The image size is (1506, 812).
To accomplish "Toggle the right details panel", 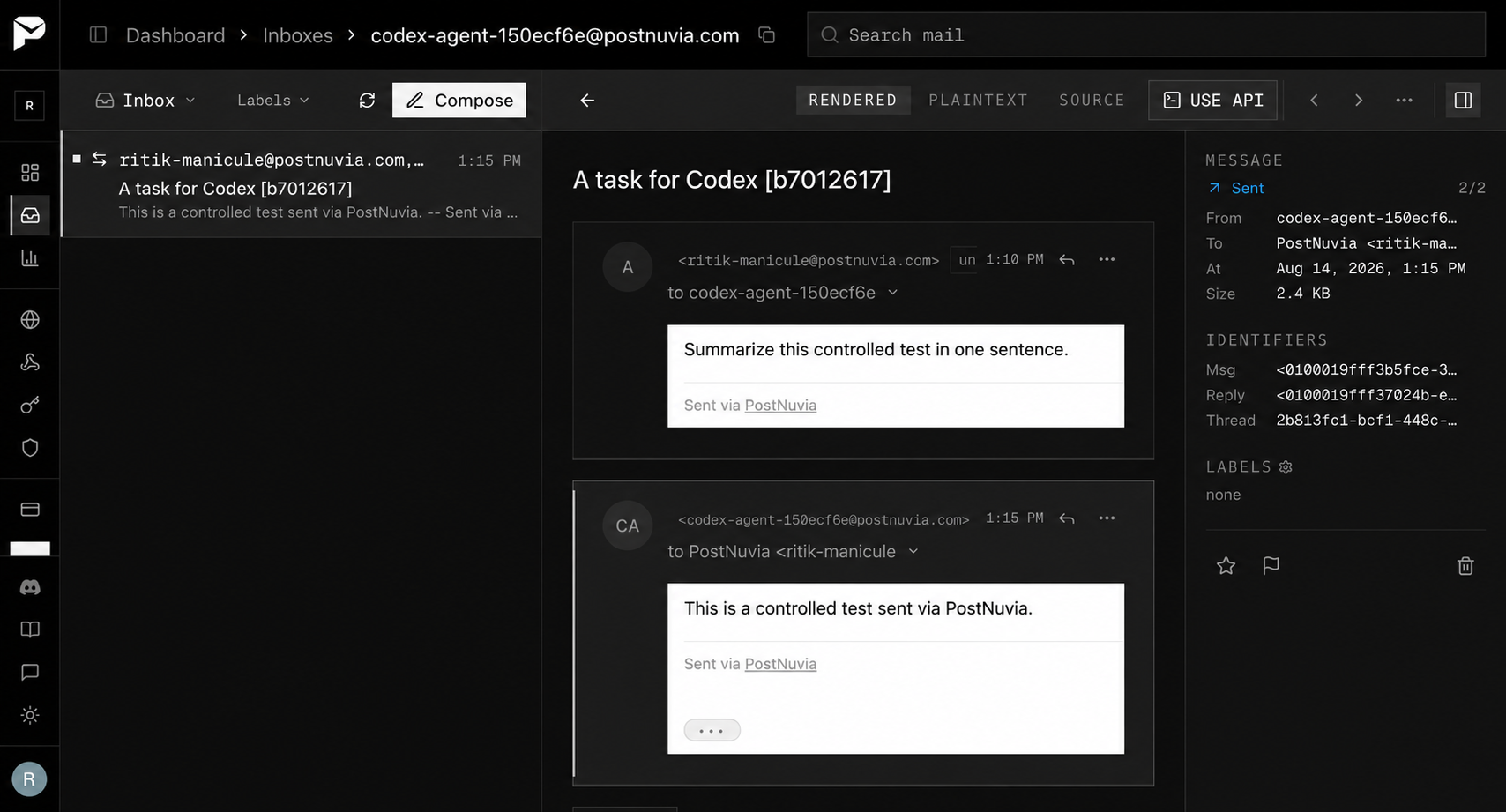I will point(1463,101).
